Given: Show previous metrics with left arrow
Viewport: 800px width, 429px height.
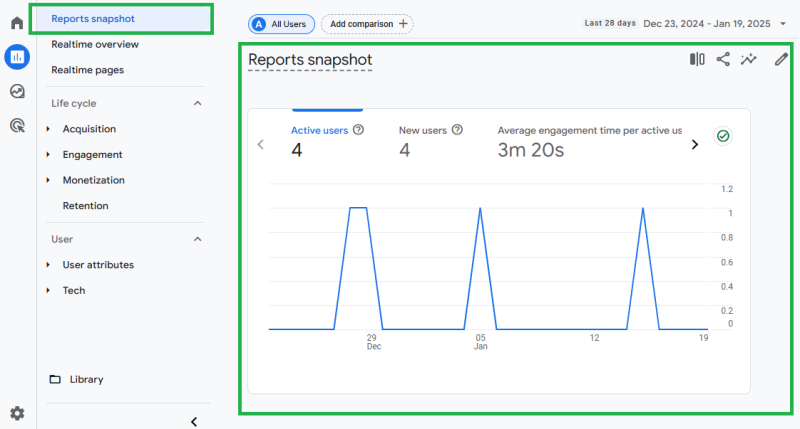Looking at the screenshot, I should click(261, 145).
